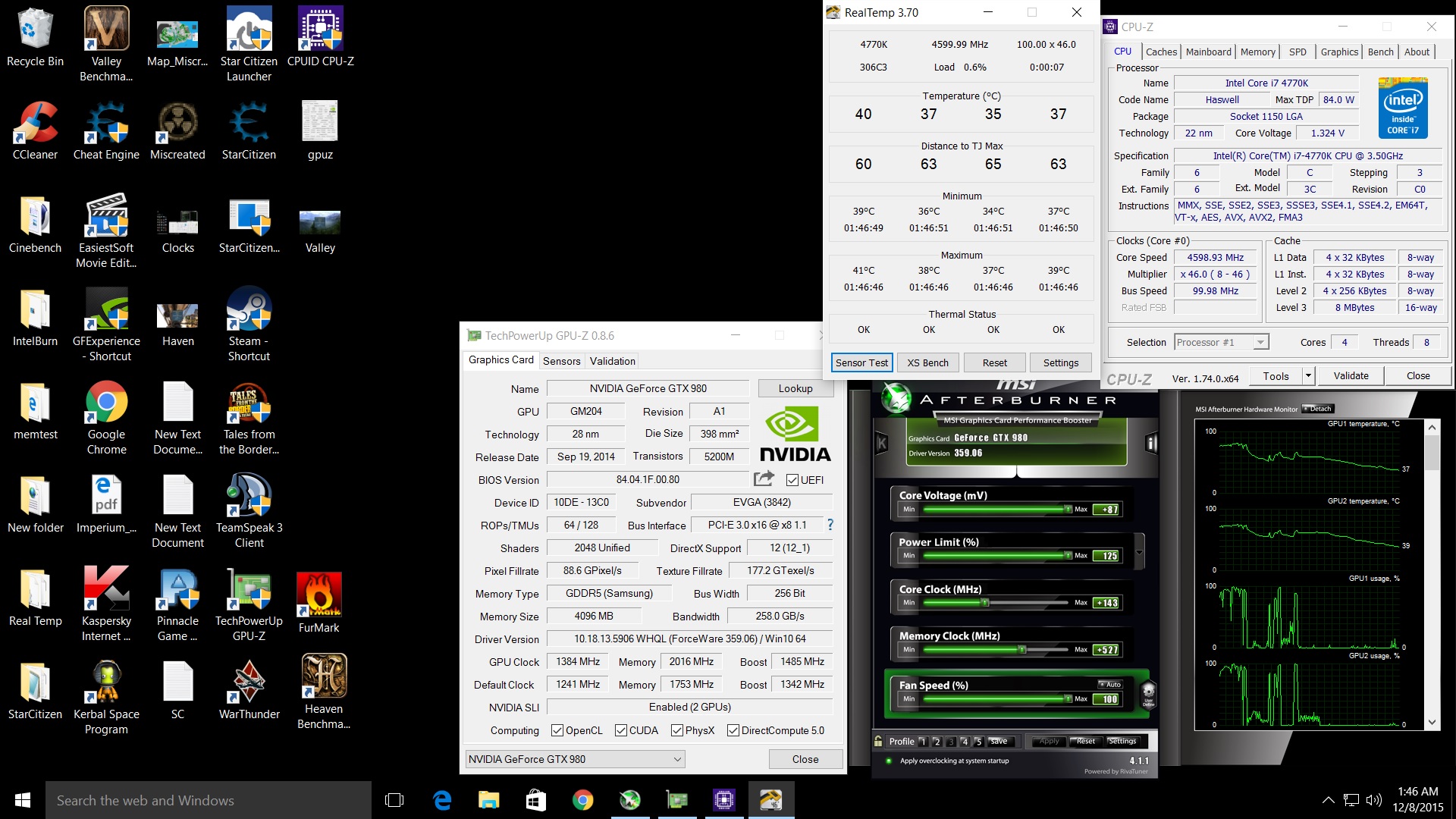Click the Validate button in CPU-Z
Image resolution: width=1456 pixels, height=819 pixels.
pos(1351,375)
